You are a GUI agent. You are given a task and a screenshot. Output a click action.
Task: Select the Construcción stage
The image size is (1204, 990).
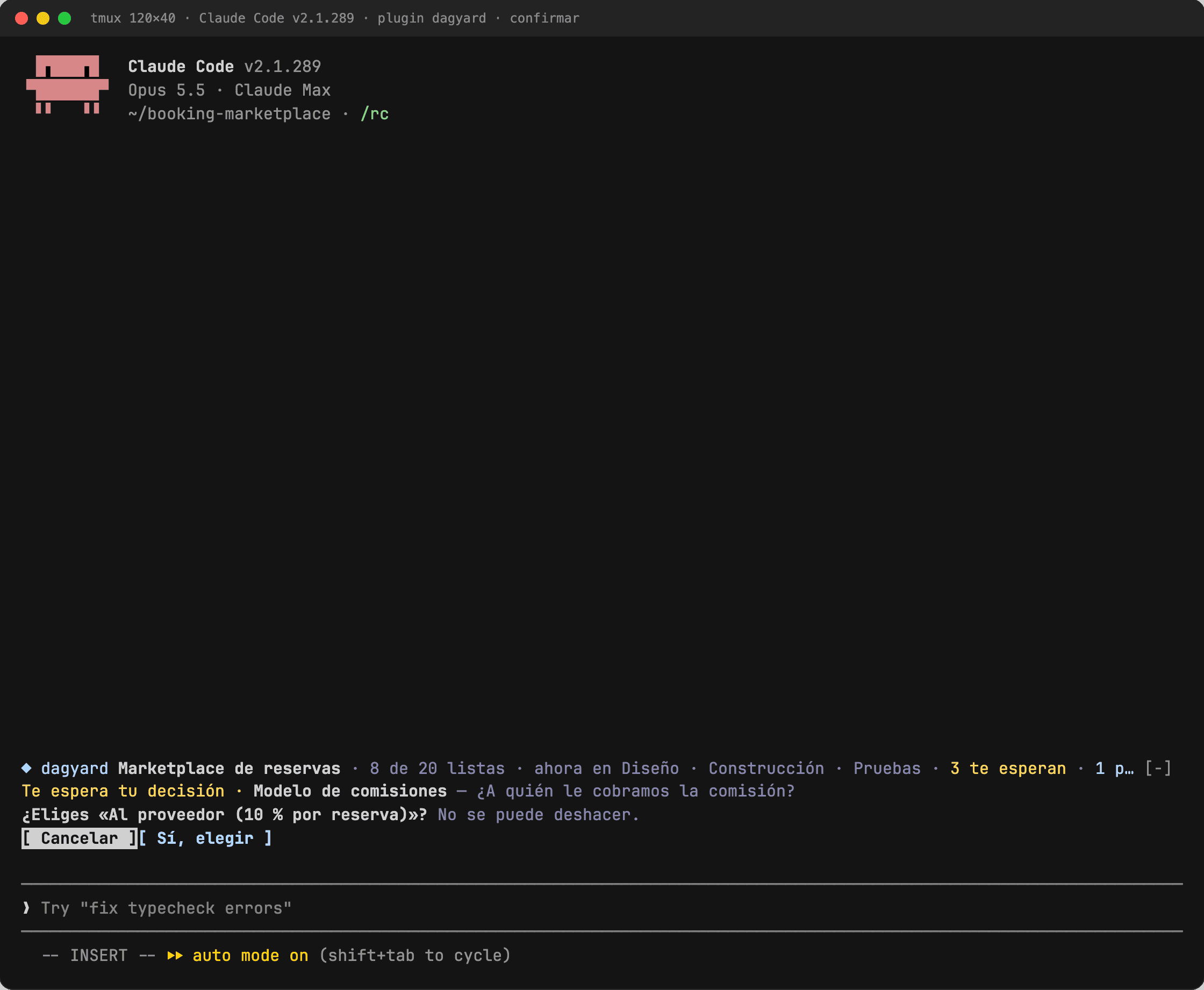tap(766, 768)
